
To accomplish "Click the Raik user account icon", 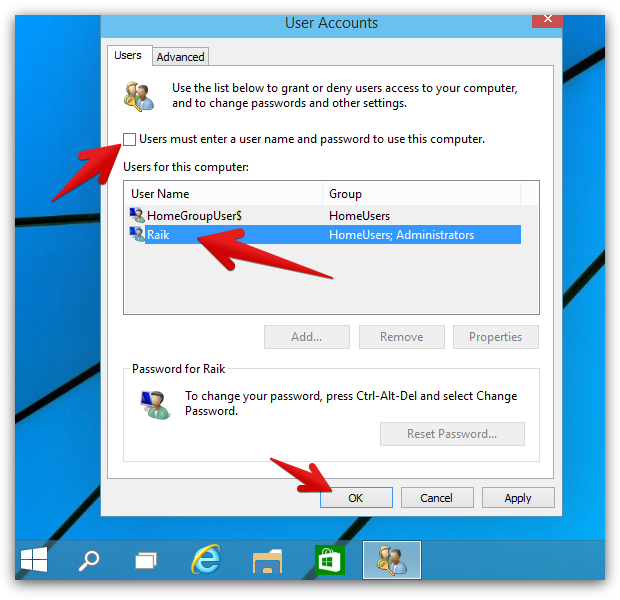I will click(x=137, y=235).
